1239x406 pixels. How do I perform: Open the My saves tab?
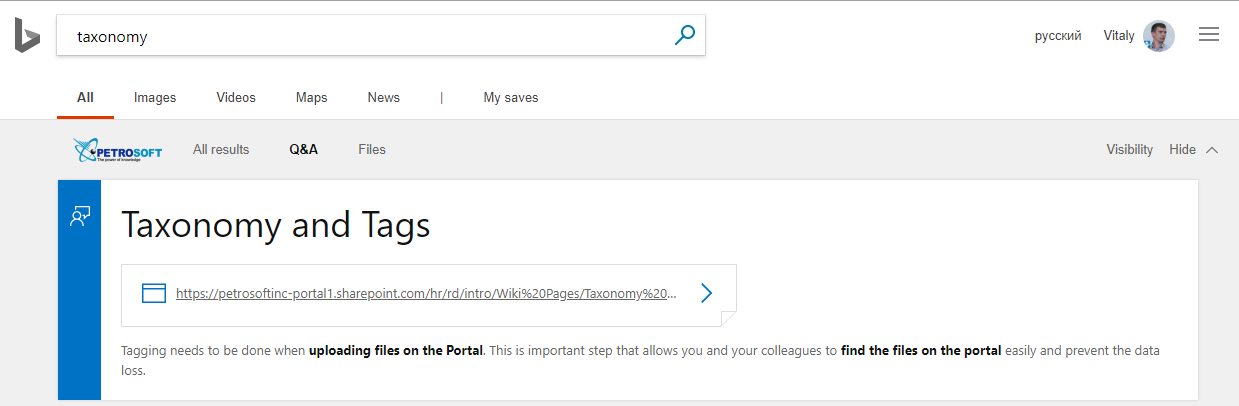click(511, 98)
